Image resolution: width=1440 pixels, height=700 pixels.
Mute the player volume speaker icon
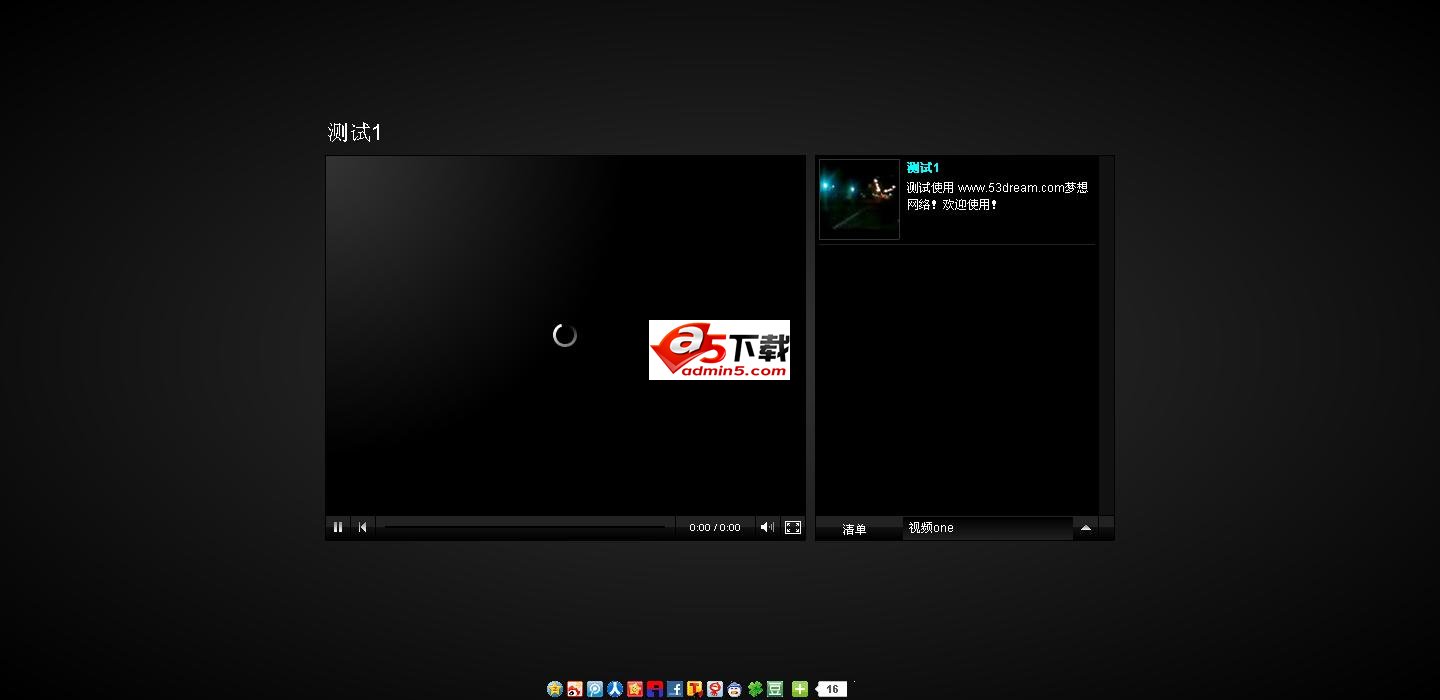[767, 527]
